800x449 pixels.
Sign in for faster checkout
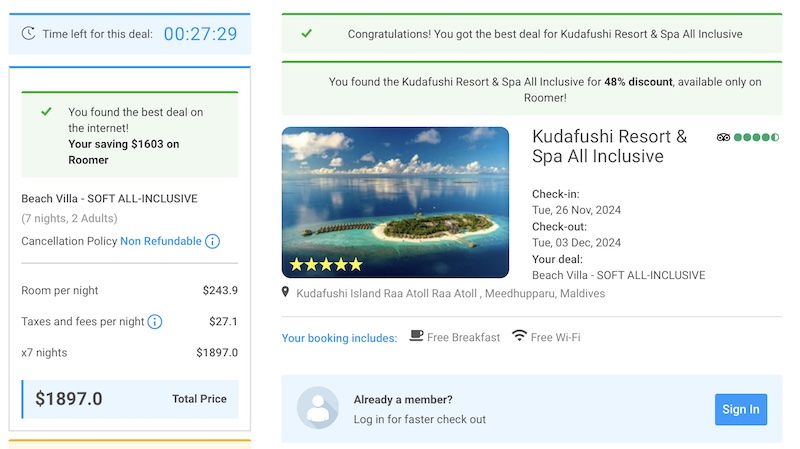coord(741,409)
